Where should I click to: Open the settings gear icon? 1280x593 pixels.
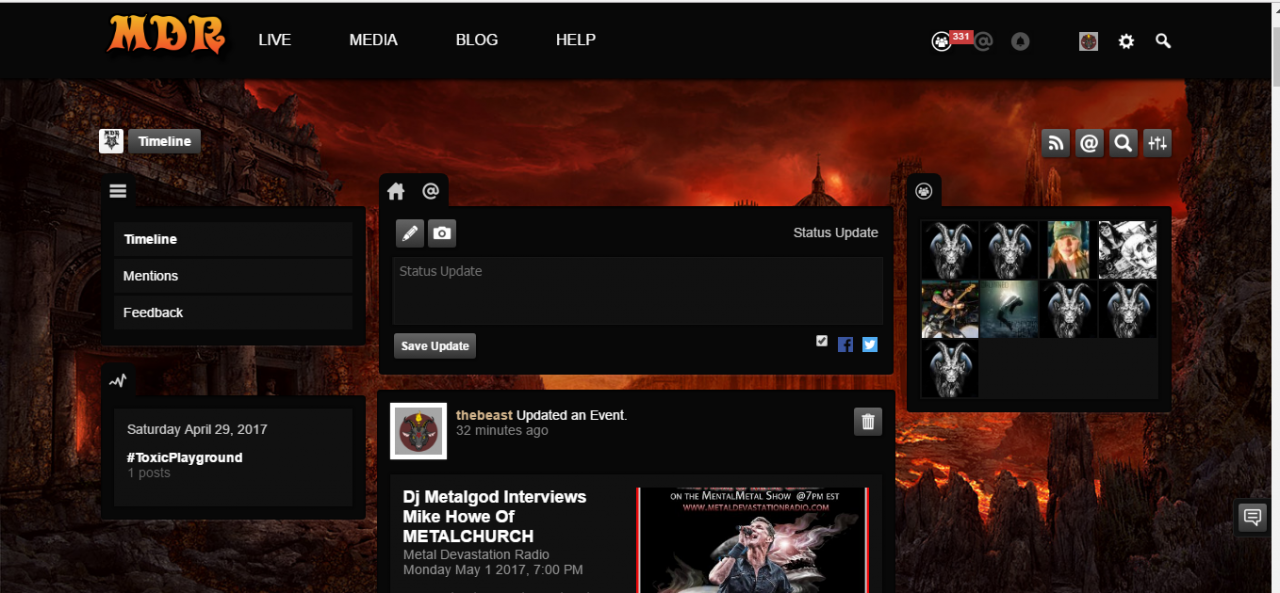tap(1126, 41)
